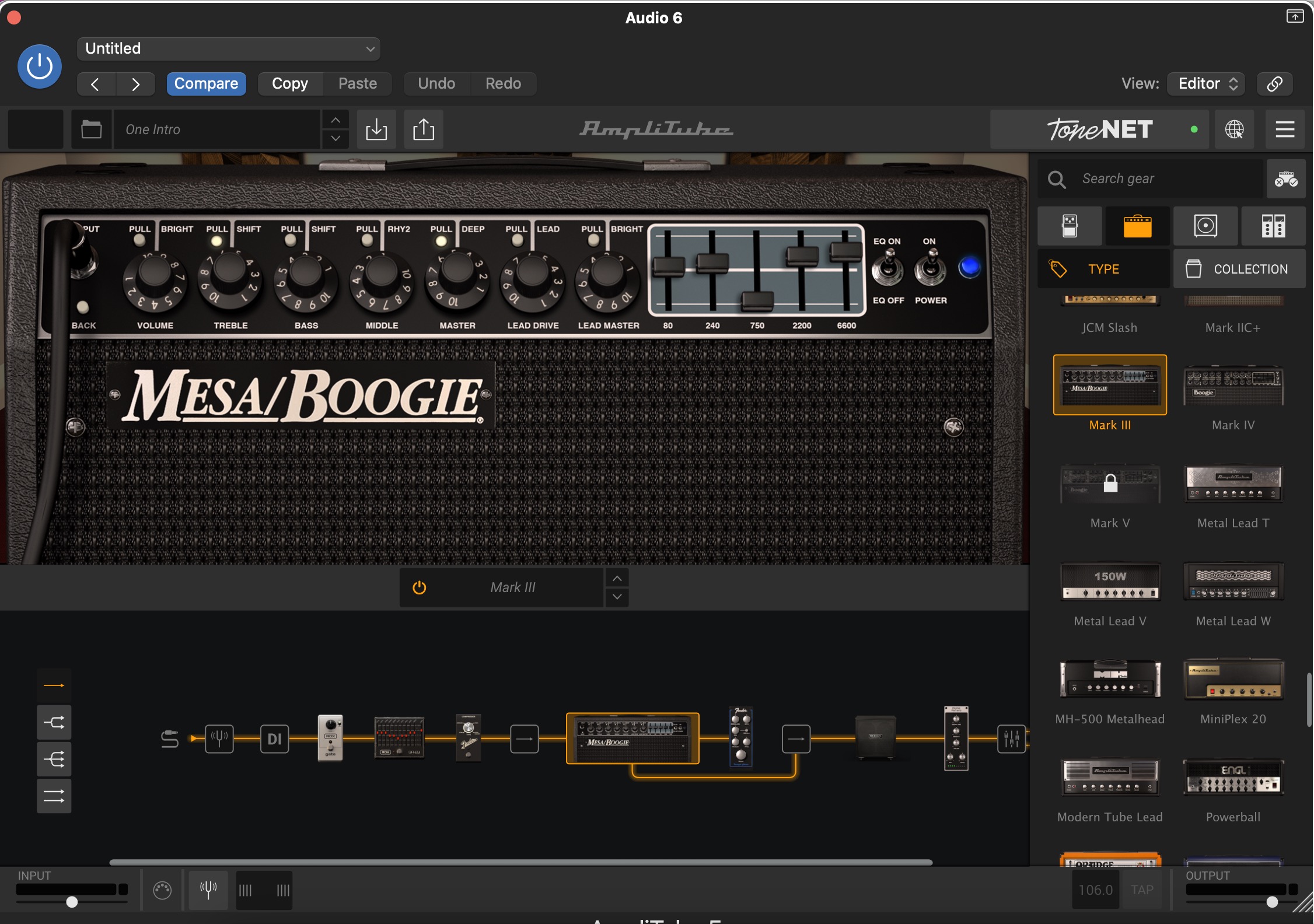Go to previous preset arrow
The height and width of the screenshot is (924, 1314).
[x=96, y=84]
